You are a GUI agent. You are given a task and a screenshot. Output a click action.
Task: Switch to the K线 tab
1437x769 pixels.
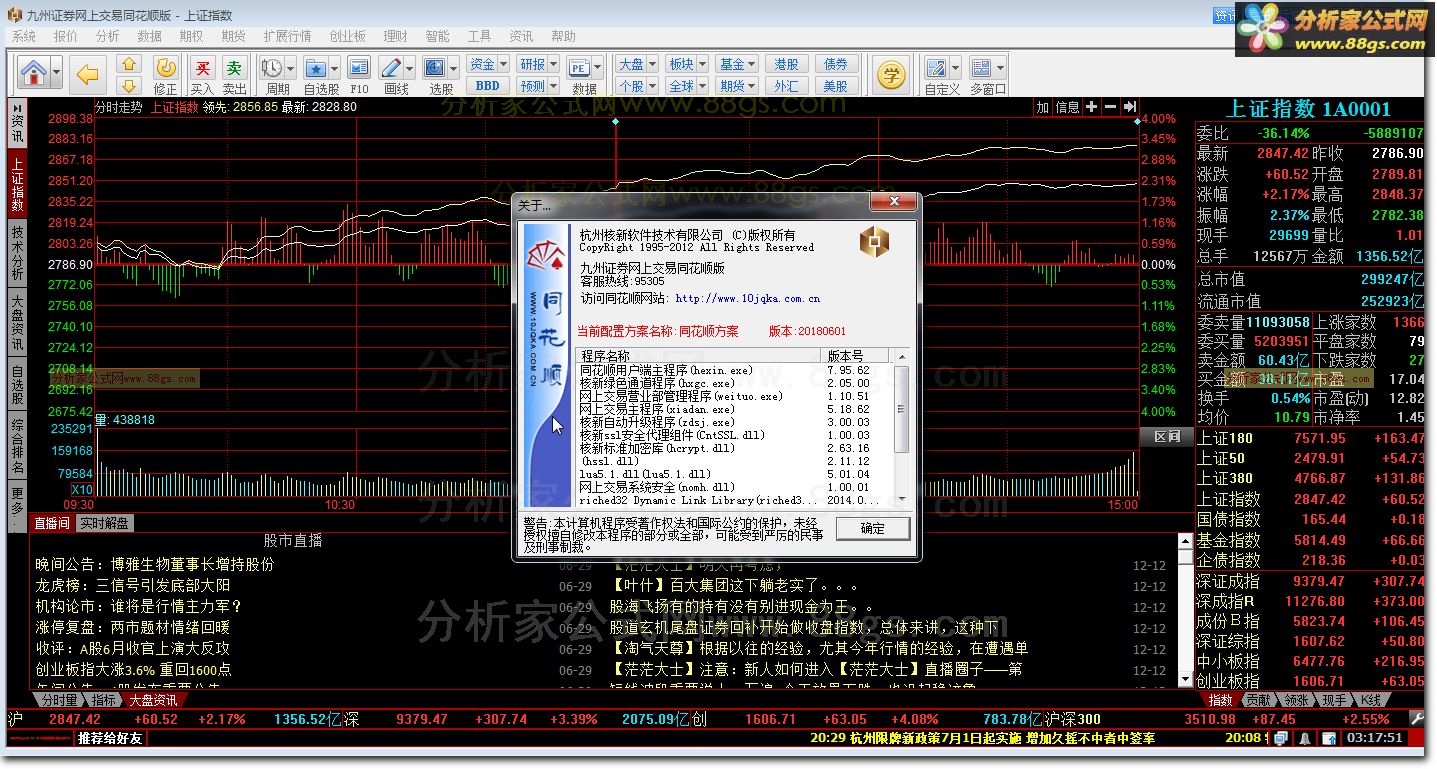tap(1370, 700)
